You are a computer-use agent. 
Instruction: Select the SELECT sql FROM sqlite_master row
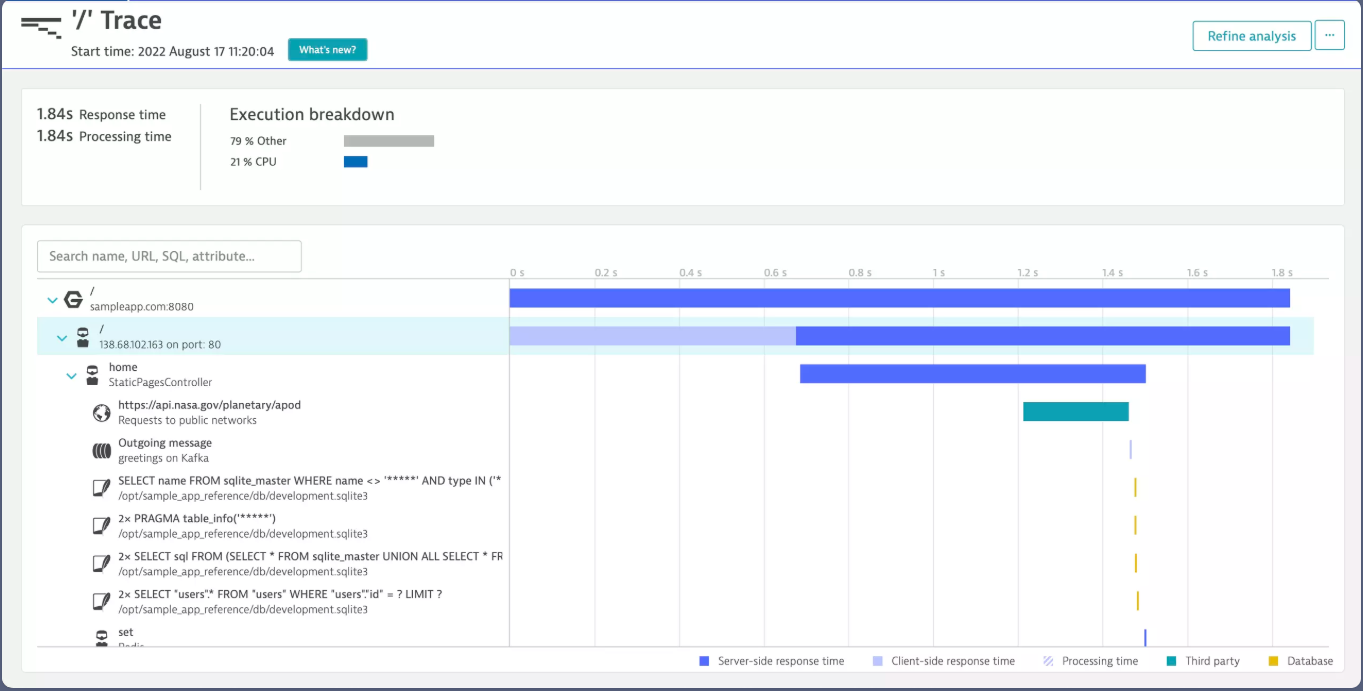tap(310, 563)
